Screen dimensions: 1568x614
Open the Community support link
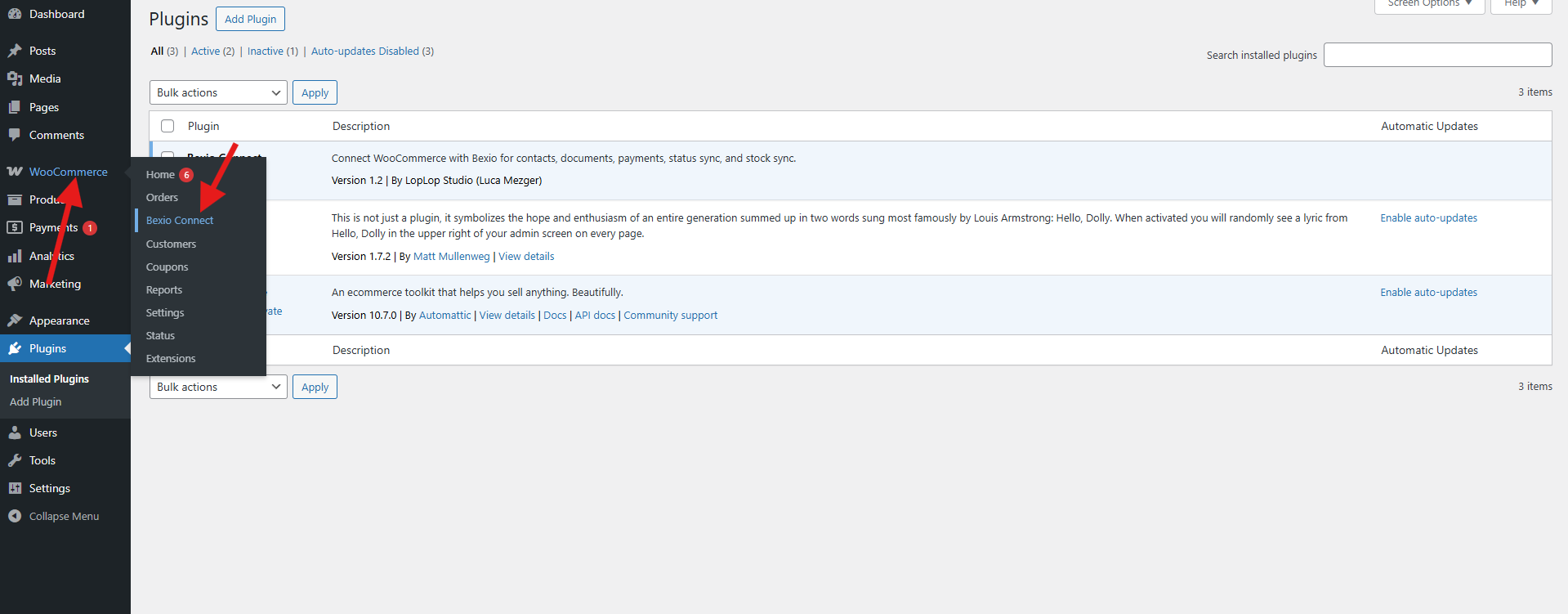pyautogui.click(x=671, y=316)
